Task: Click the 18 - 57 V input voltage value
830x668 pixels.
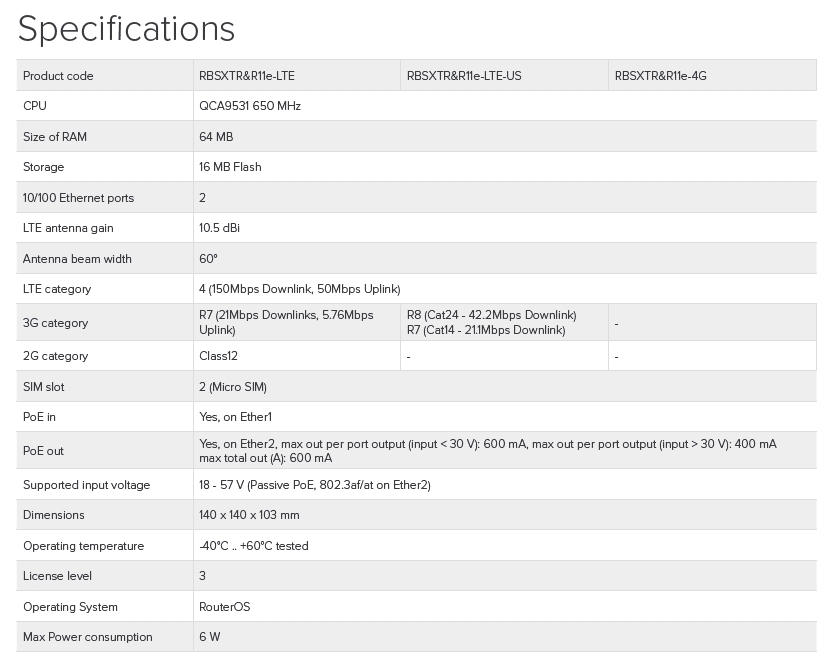Action: click(314, 485)
